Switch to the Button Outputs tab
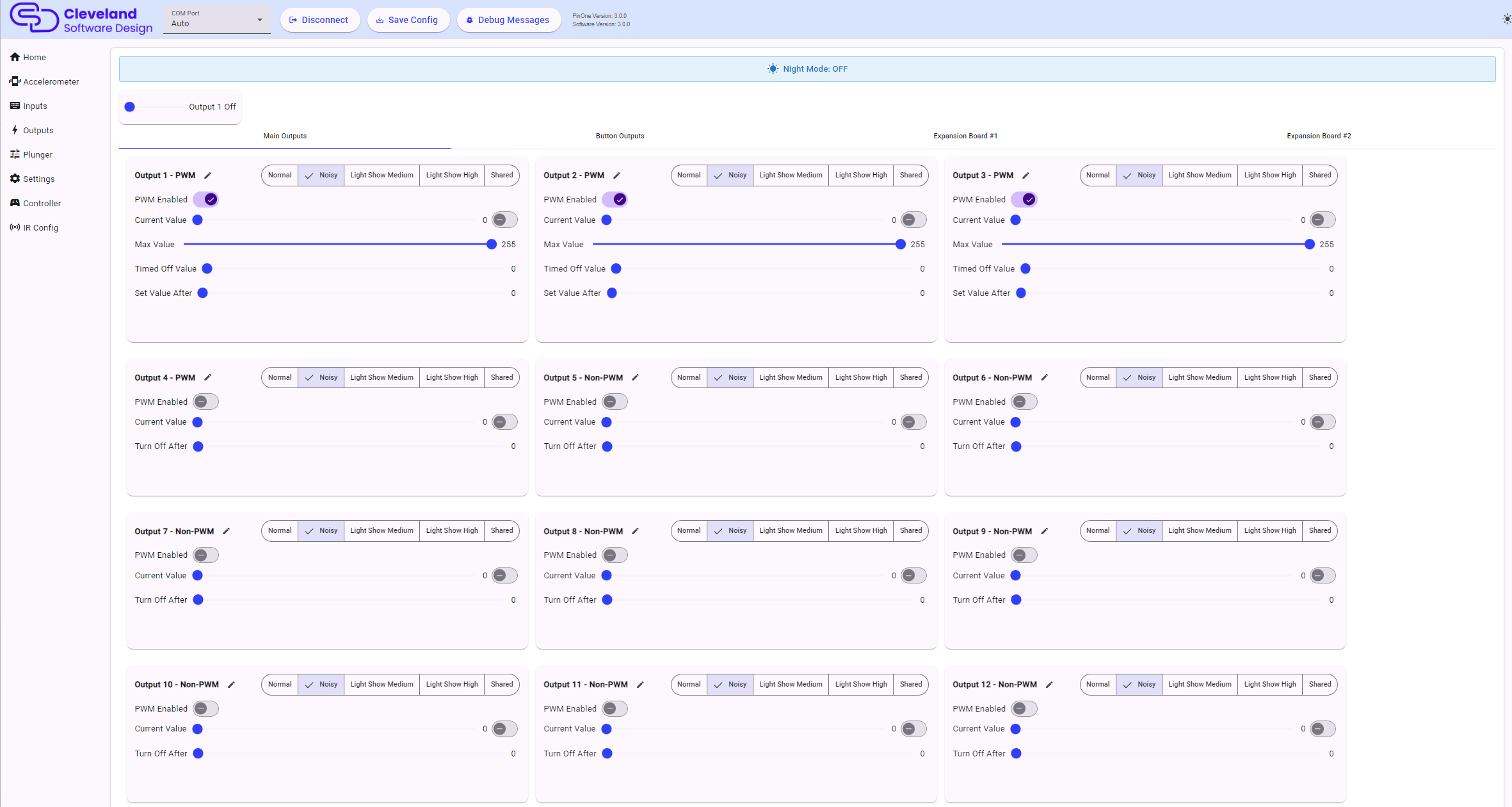1512x807 pixels. point(620,136)
